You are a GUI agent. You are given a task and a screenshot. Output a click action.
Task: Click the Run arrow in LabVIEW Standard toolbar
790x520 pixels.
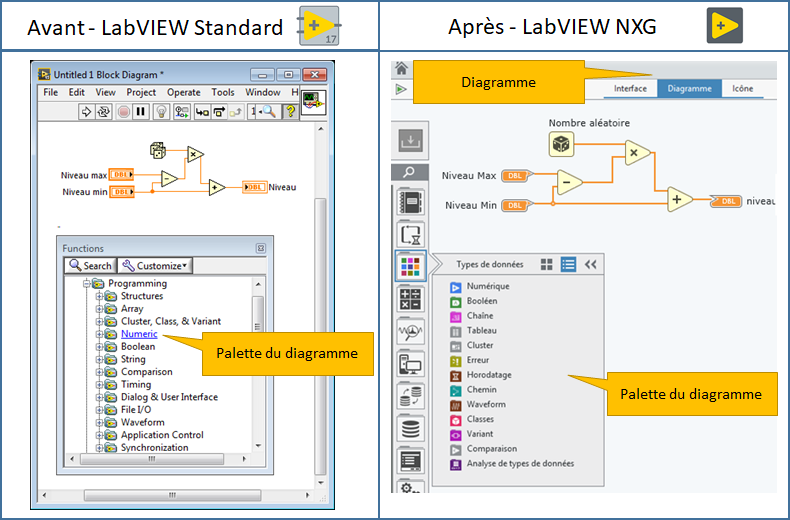pyautogui.click(x=86, y=111)
